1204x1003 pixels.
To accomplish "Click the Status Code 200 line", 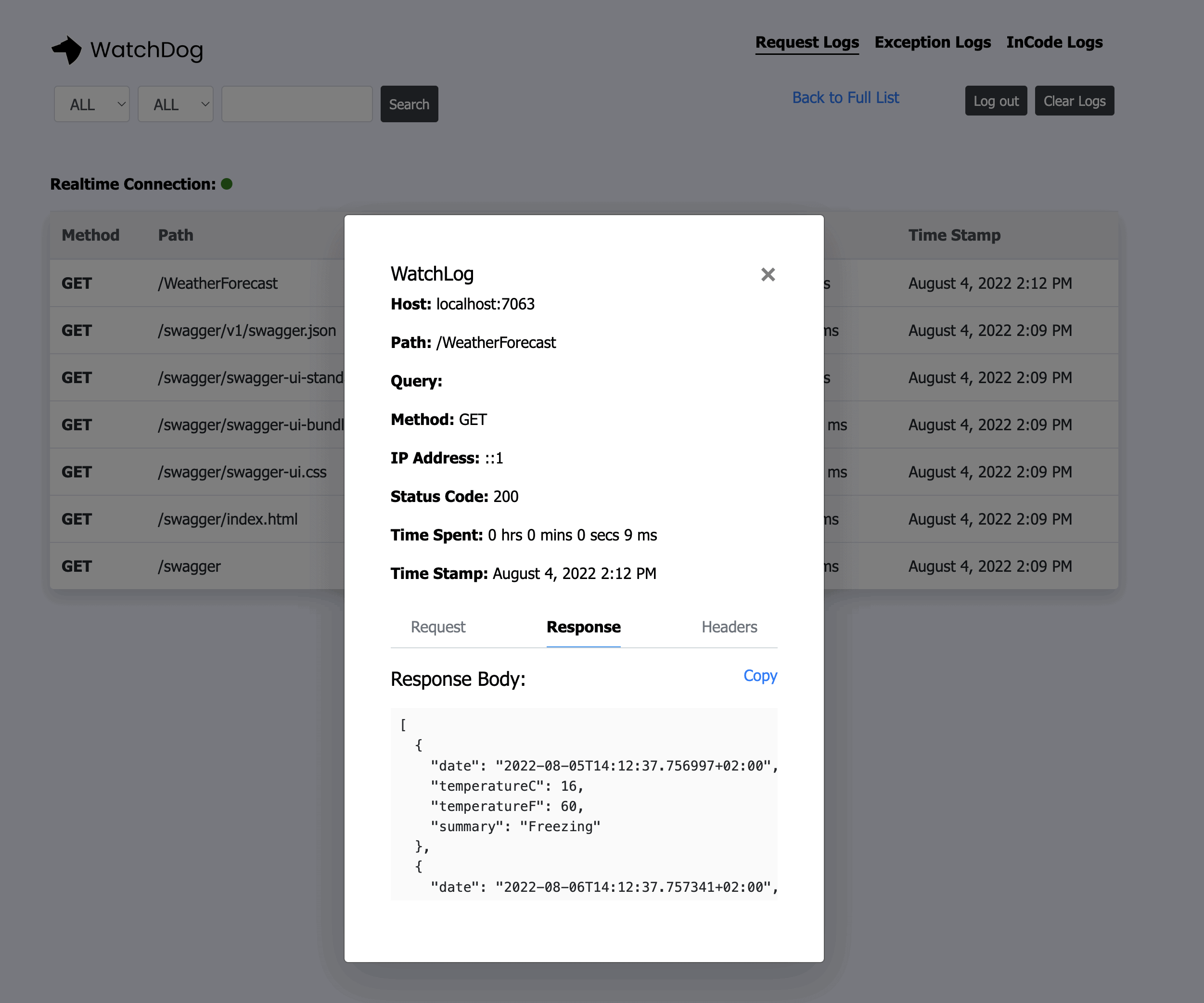I will [x=455, y=497].
